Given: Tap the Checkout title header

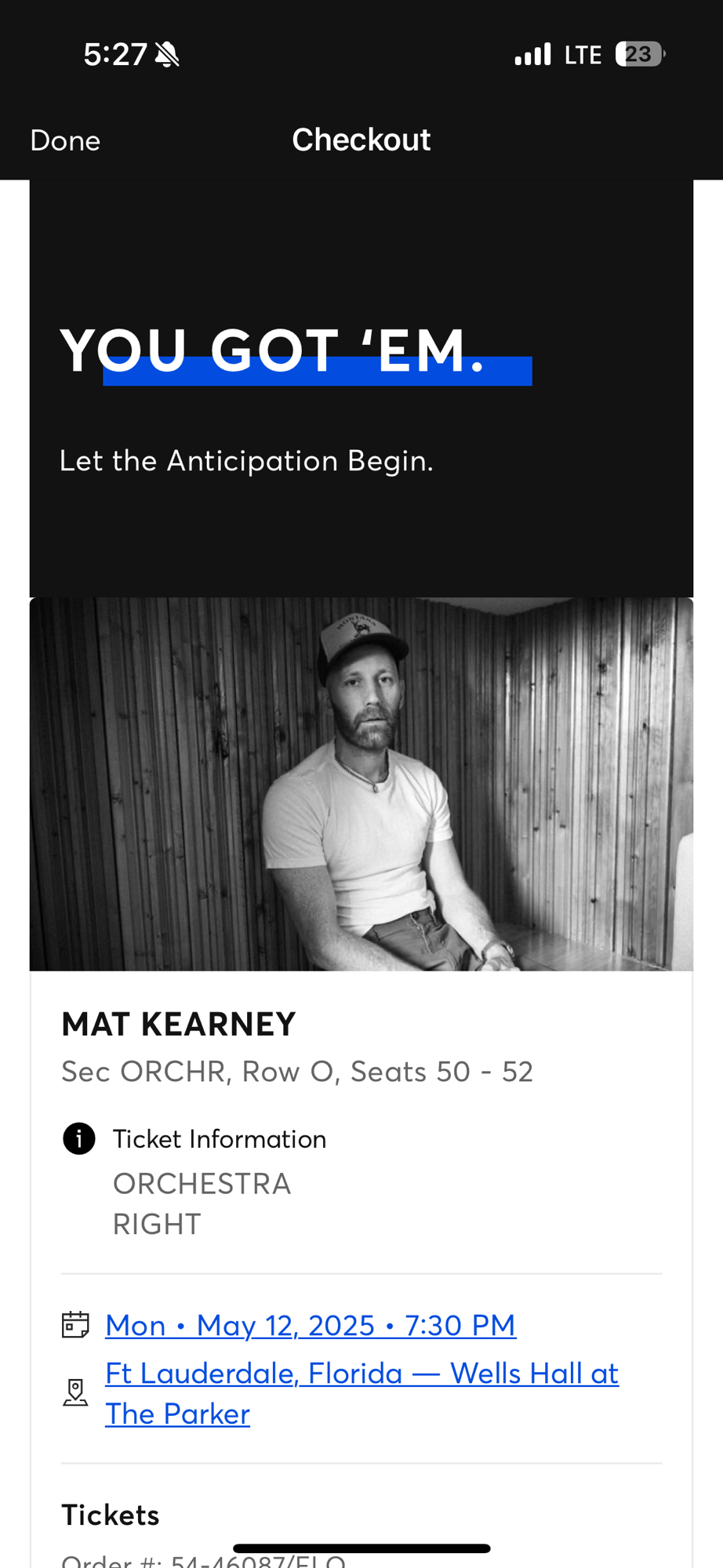Looking at the screenshot, I should 361,140.
